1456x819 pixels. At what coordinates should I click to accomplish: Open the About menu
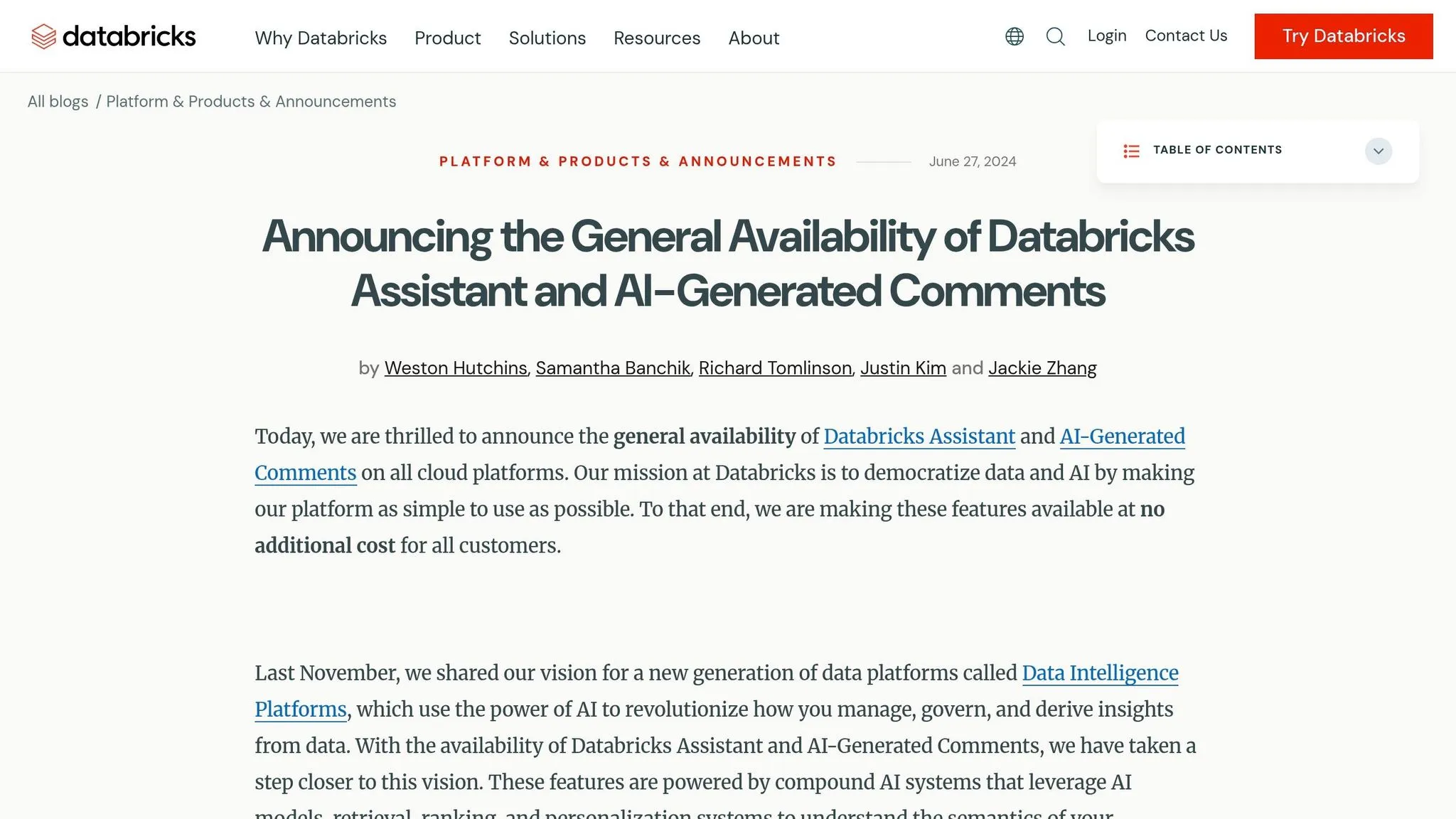(754, 38)
